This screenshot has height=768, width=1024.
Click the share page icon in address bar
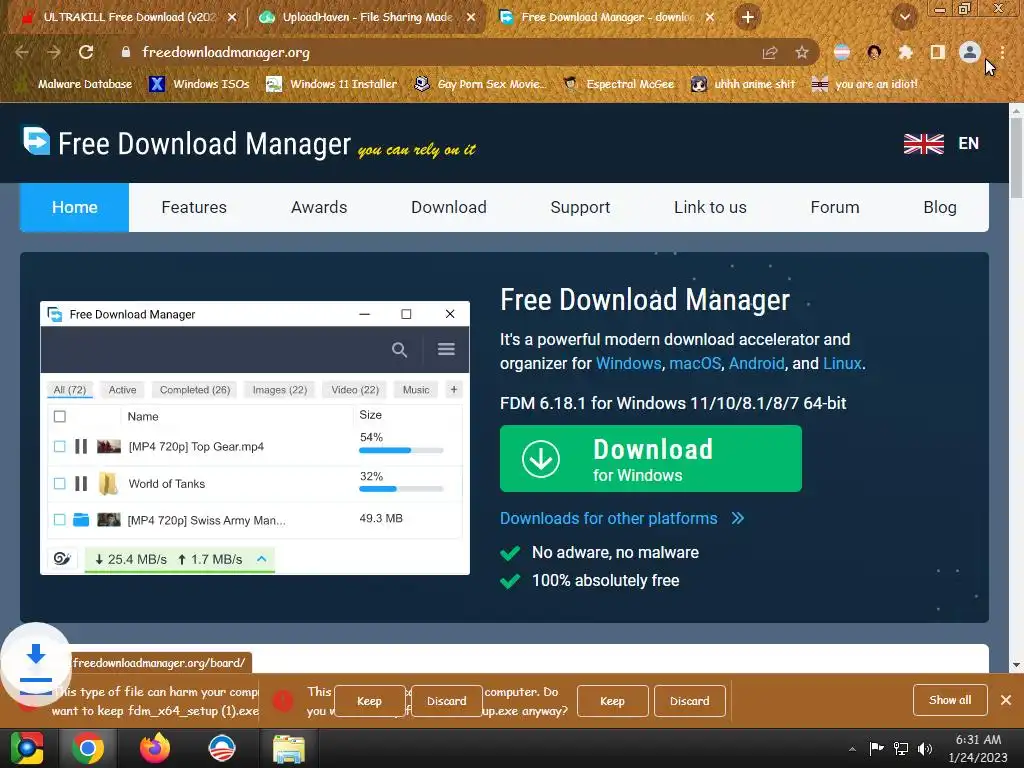pyautogui.click(x=770, y=52)
